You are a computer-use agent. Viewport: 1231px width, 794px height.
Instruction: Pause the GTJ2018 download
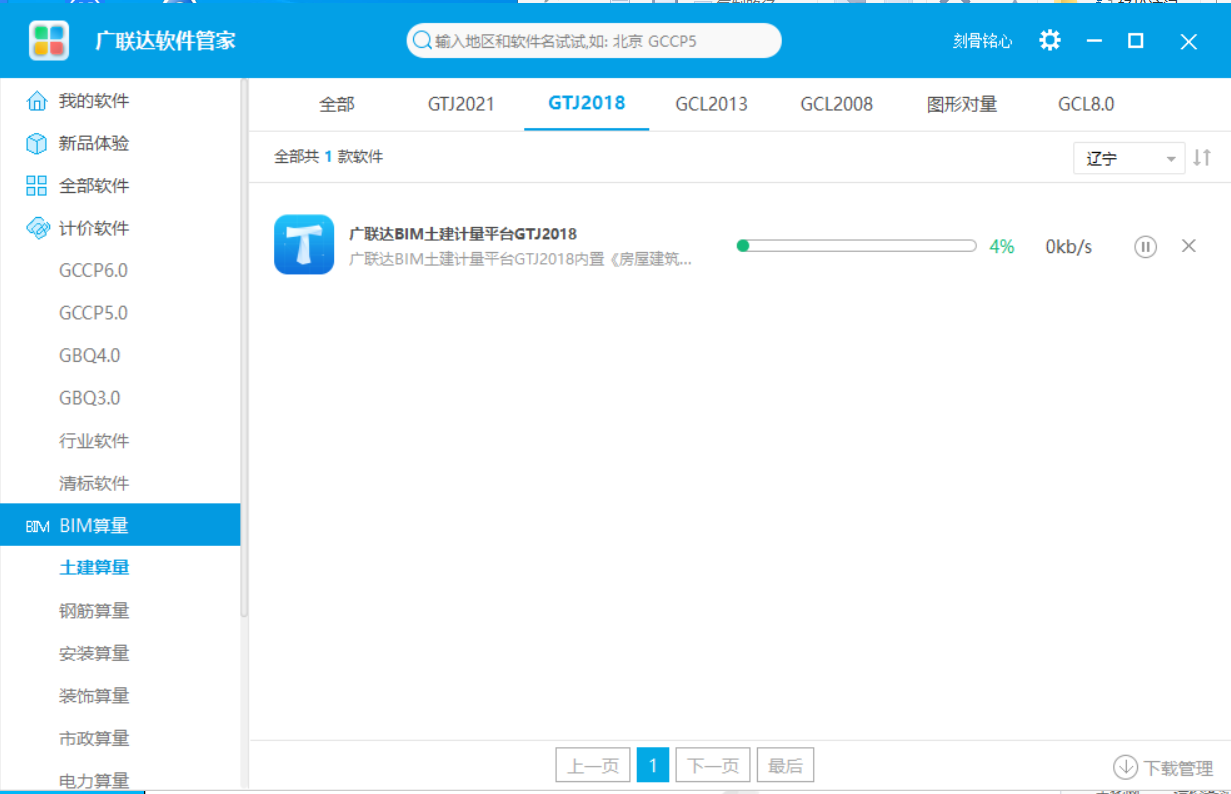tap(1145, 246)
